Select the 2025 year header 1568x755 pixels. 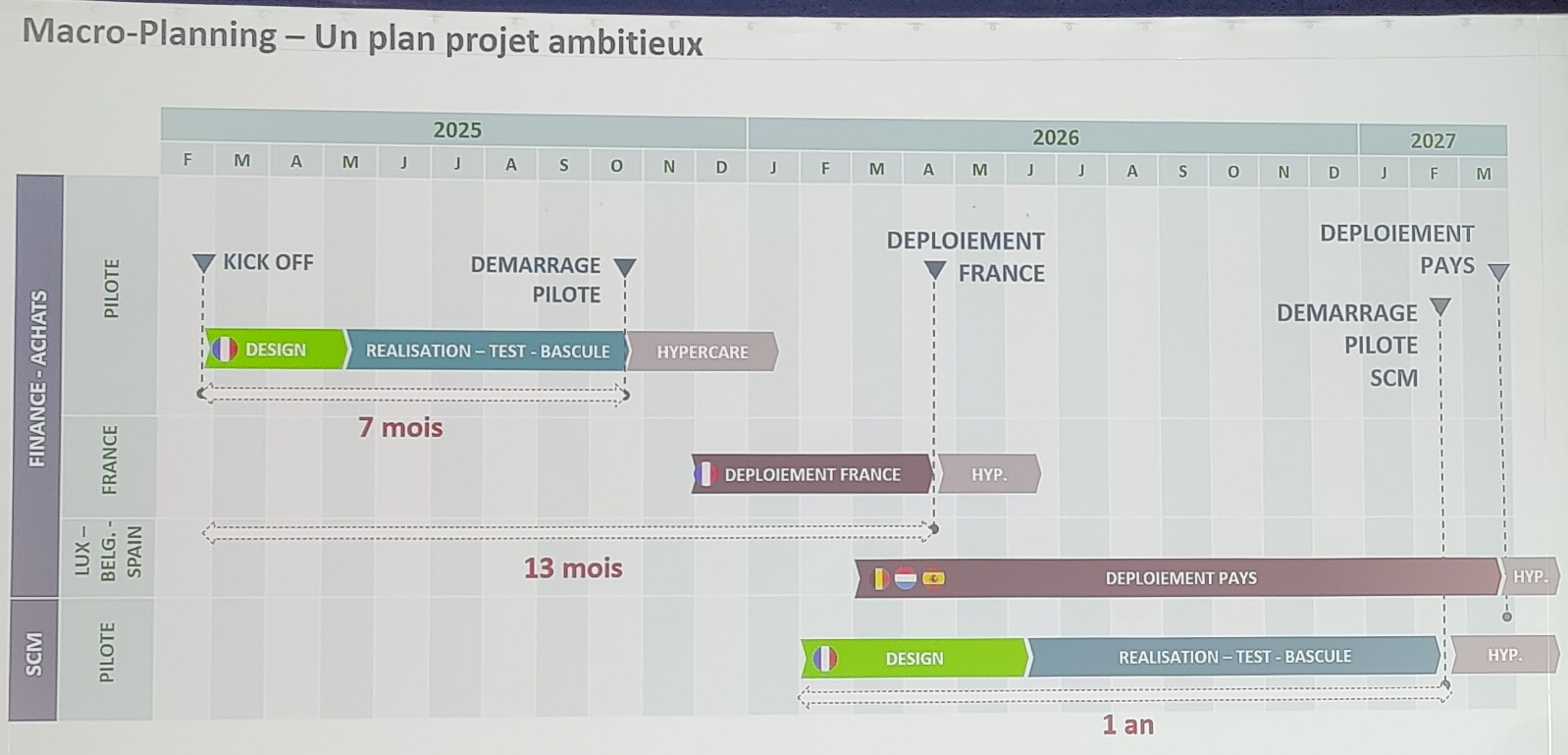pos(457,130)
